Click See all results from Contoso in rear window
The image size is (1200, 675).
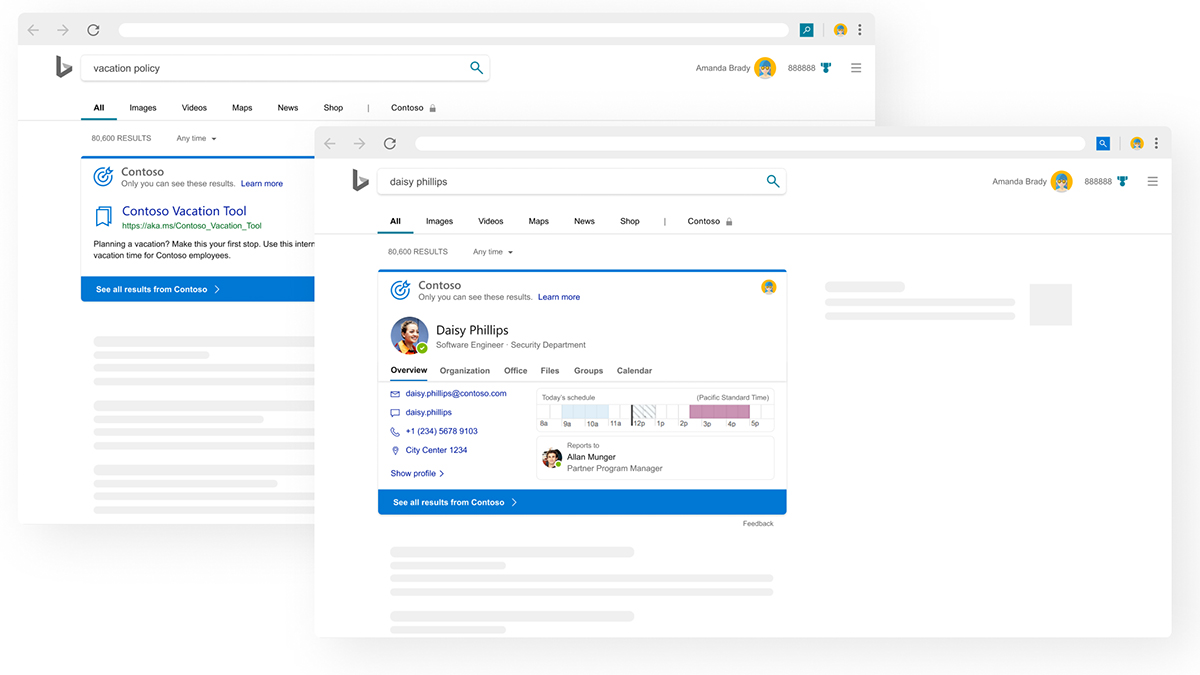tap(198, 289)
